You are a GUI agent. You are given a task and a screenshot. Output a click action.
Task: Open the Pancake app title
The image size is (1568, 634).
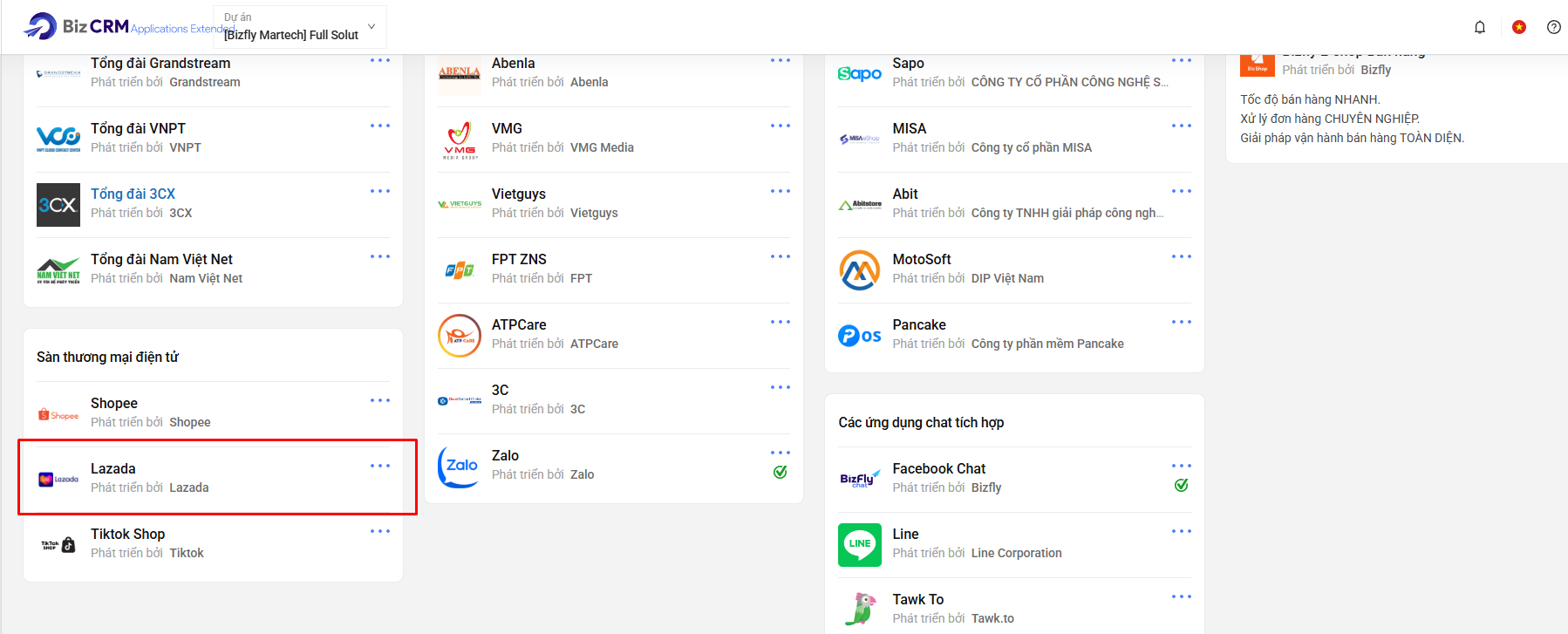click(x=919, y=324)
